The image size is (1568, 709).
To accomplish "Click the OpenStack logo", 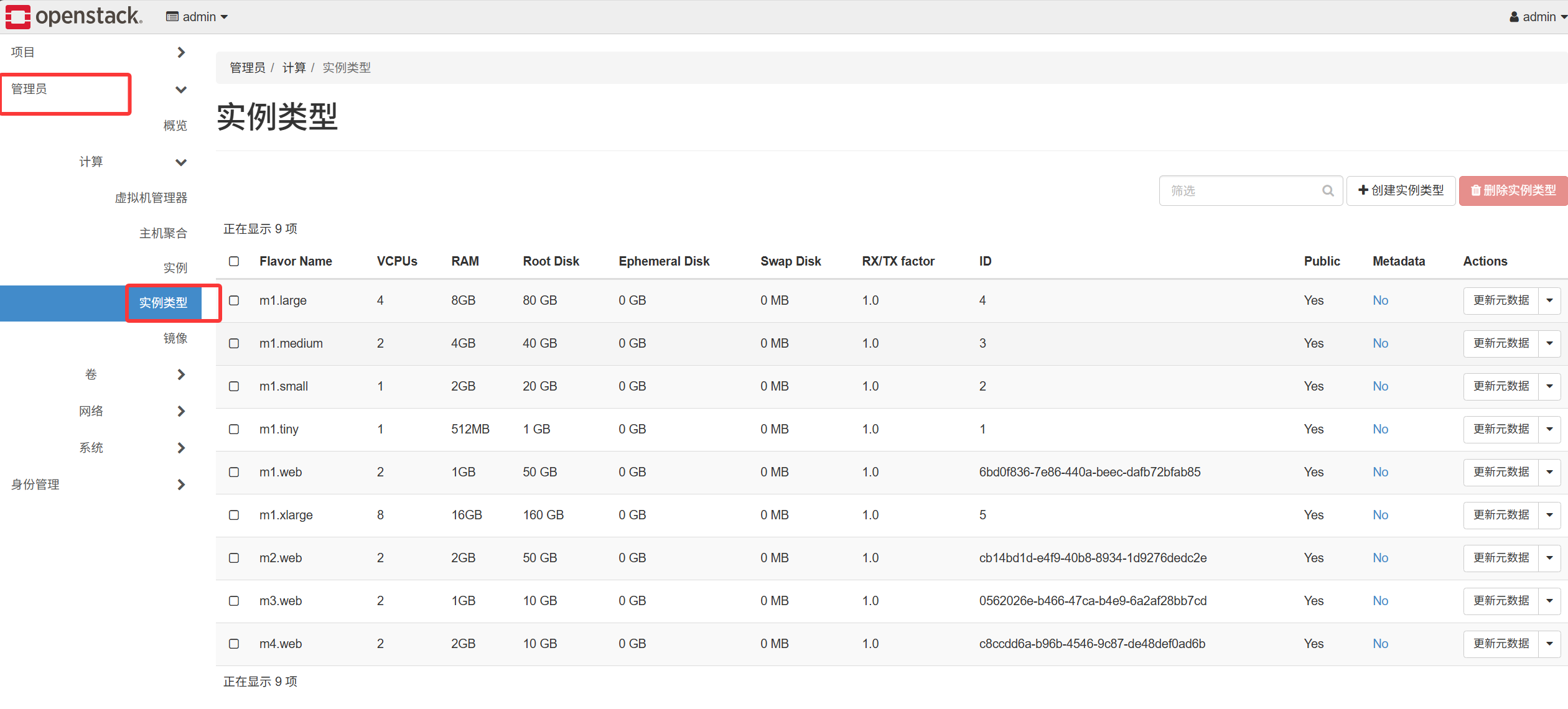I will pyautogui.click(x=74, y=16).
